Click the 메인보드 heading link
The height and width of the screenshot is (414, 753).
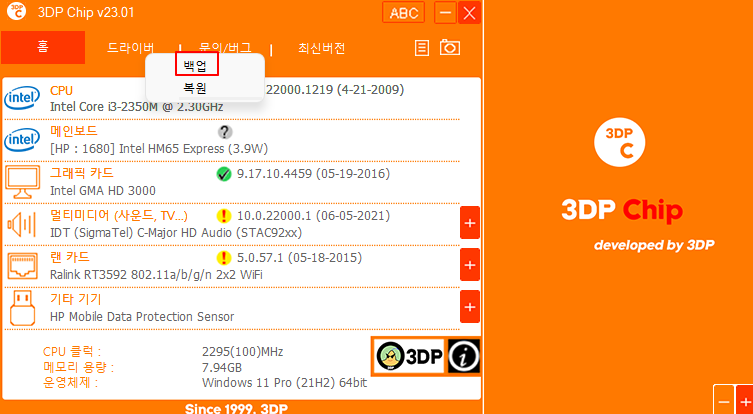[x=73, y=132]
